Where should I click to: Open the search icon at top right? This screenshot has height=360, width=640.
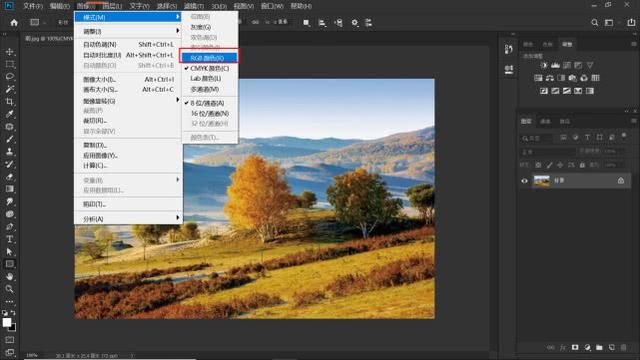point(595,23)
